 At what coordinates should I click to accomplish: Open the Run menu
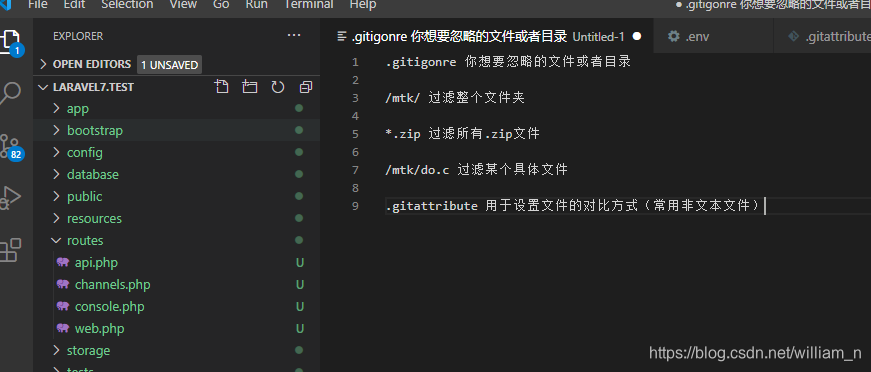pos(256,5)
